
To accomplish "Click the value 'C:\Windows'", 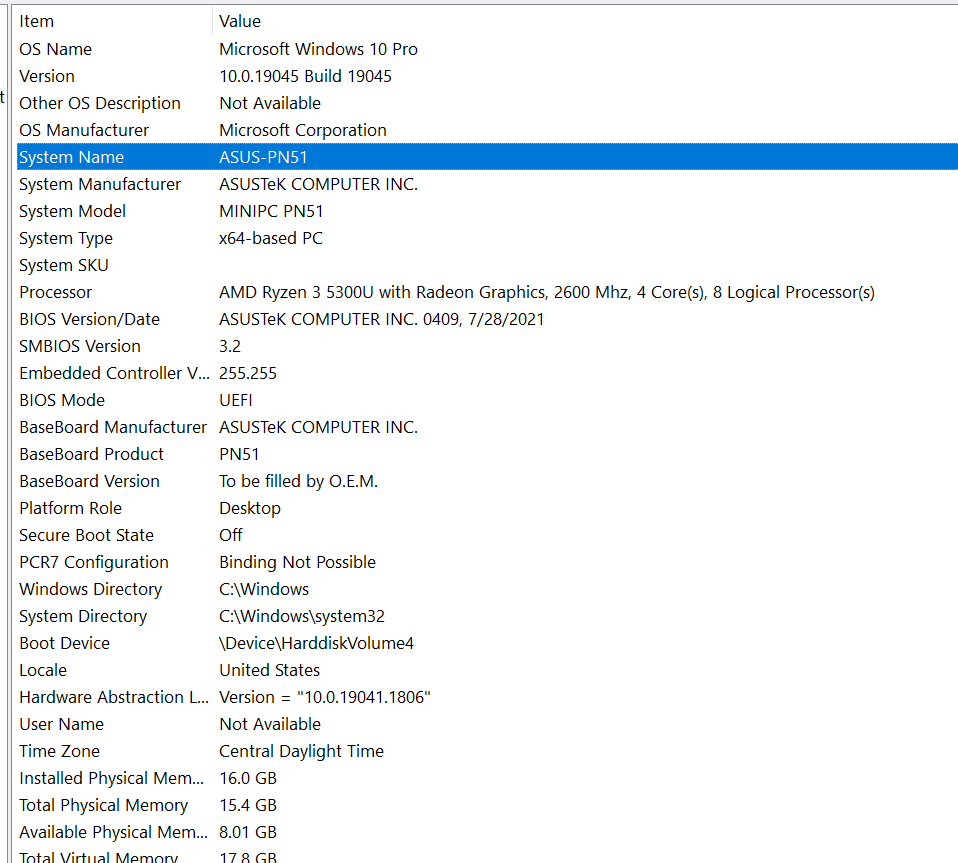I will [x=264, y=589].
